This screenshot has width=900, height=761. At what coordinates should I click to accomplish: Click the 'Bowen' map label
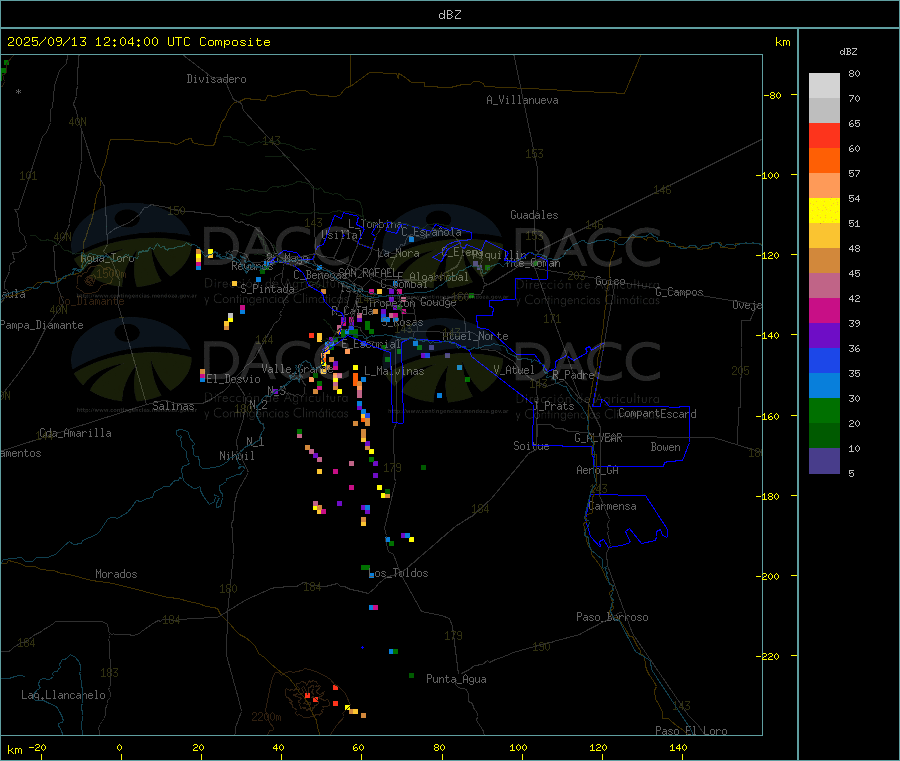pyautogui.click(x=665, y=447)
